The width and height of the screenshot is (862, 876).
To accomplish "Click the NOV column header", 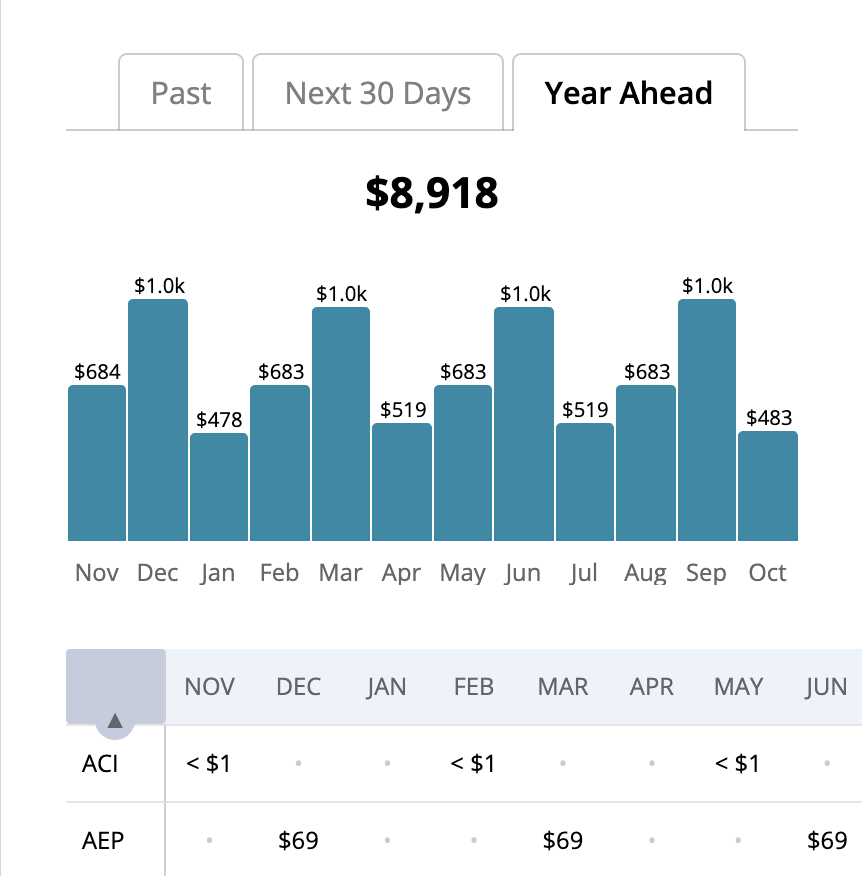I will point(210,687).
